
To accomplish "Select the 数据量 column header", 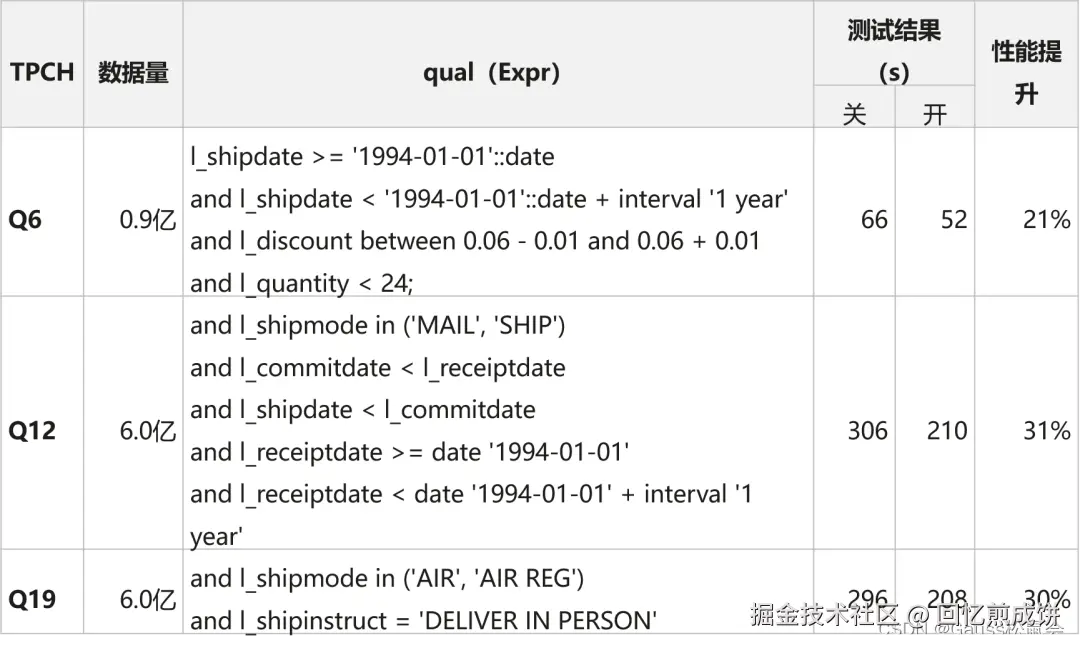I will (133, 72).
